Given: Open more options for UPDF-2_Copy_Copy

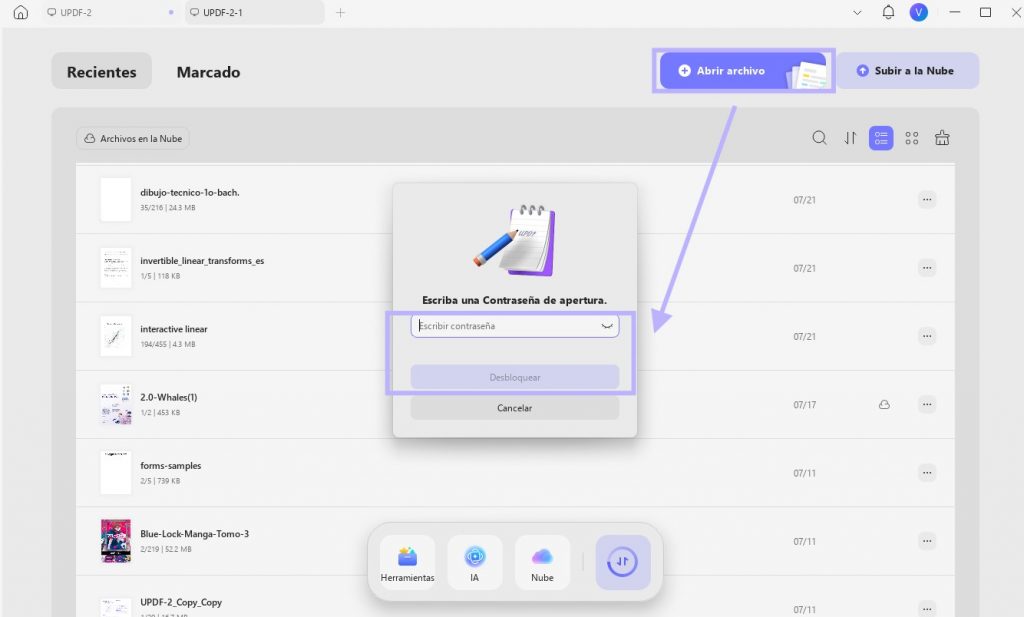Looking at the screenshot, I should click(x=927, y=608).
